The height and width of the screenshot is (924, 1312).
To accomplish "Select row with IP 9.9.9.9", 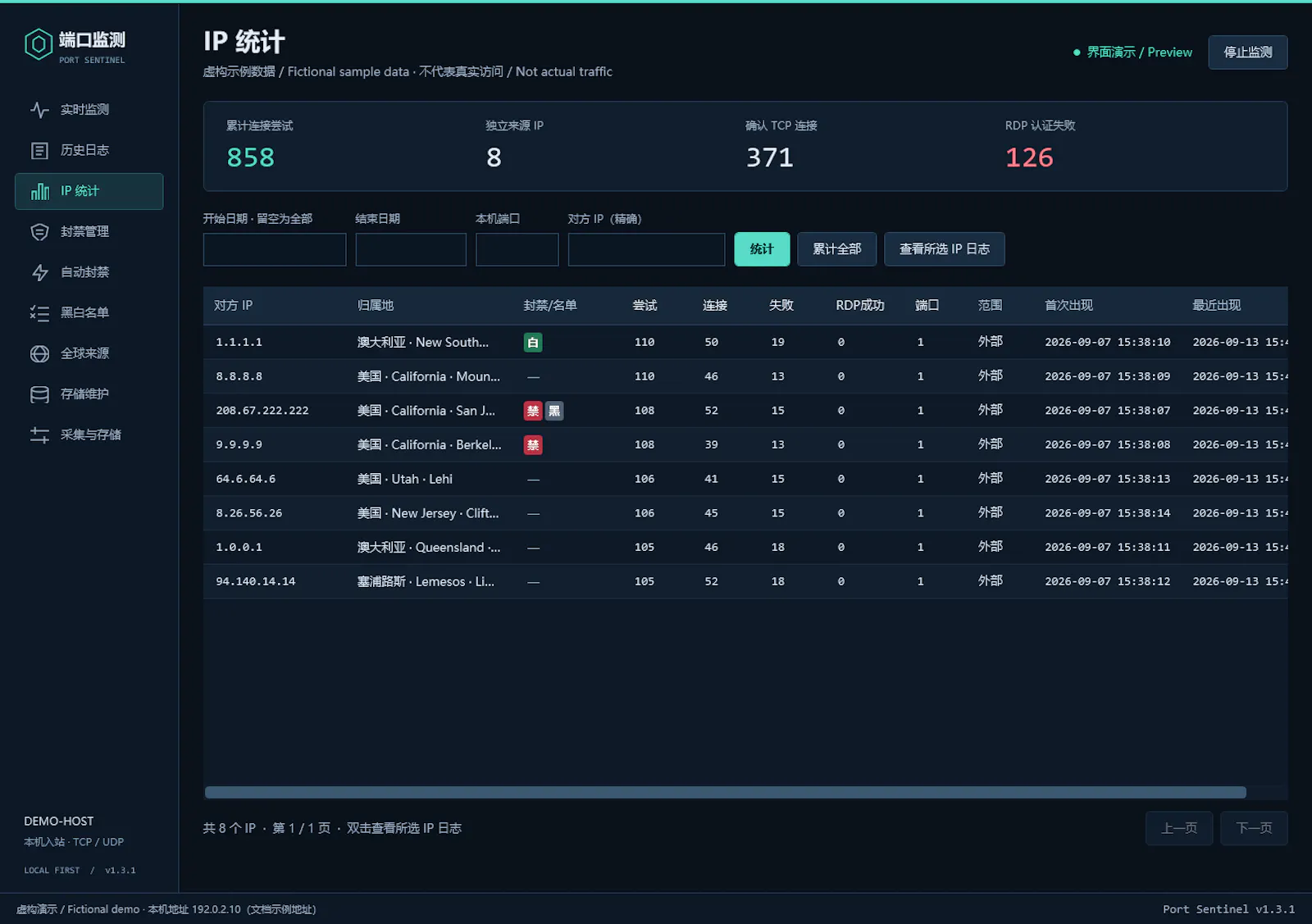I will [x=745, y=445].
